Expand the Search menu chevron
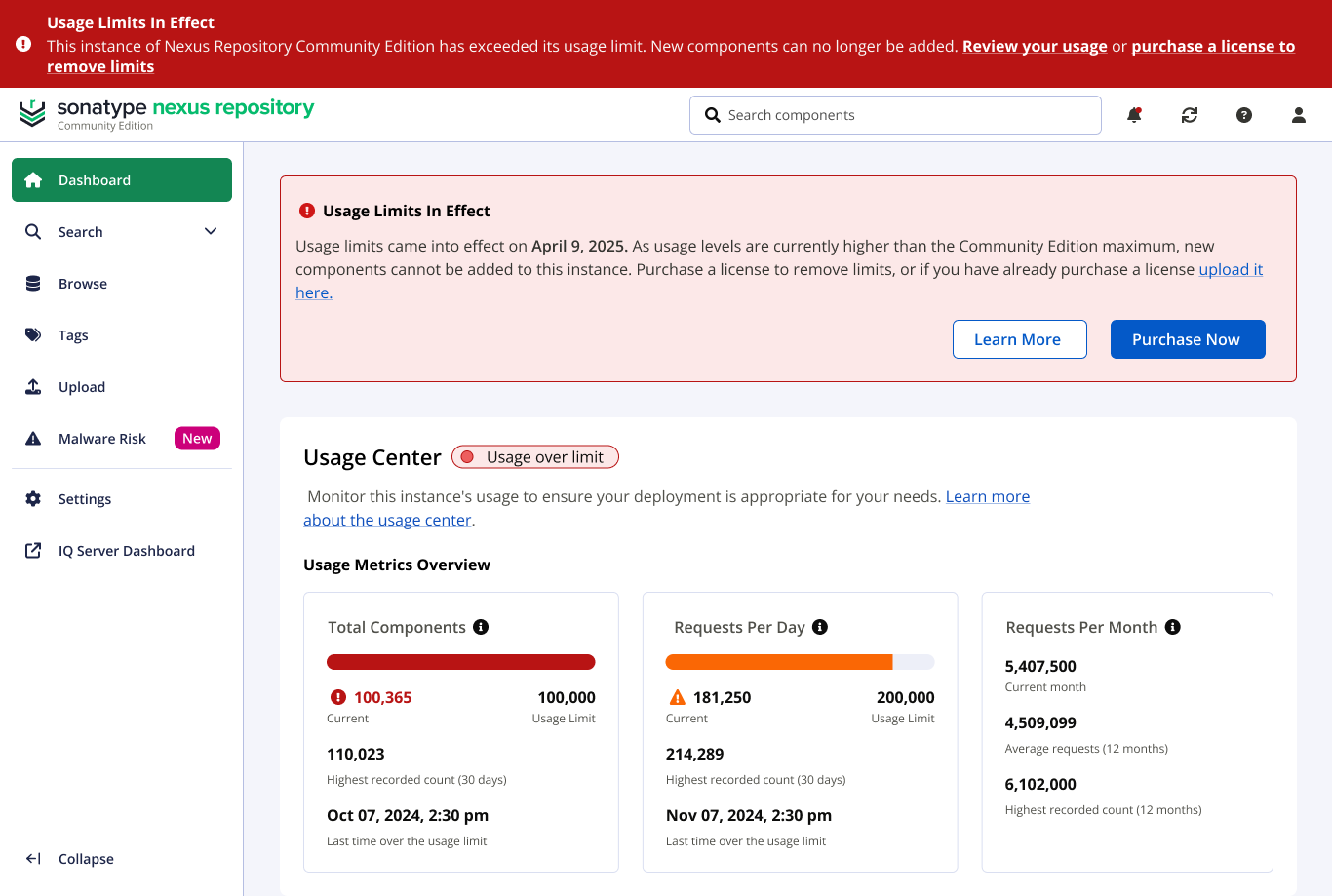The image size is (1332, 896). pos(211,232)
